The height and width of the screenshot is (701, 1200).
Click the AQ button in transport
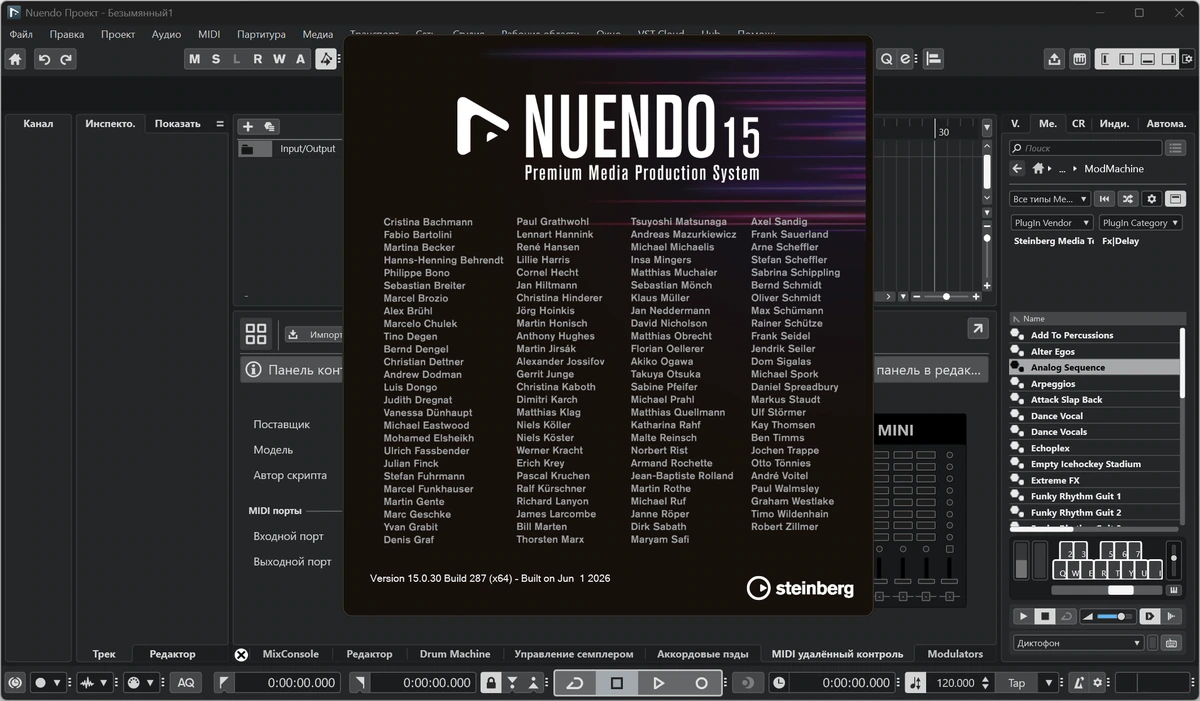[x=185, y=683]
